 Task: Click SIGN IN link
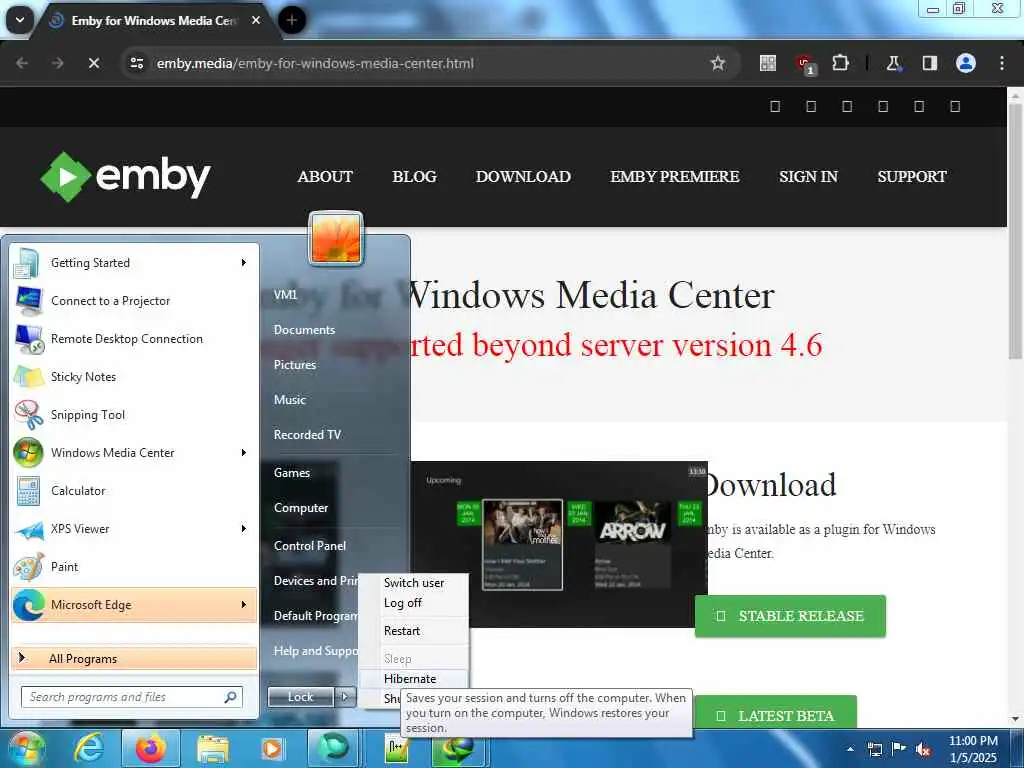(x=808, y=176)
